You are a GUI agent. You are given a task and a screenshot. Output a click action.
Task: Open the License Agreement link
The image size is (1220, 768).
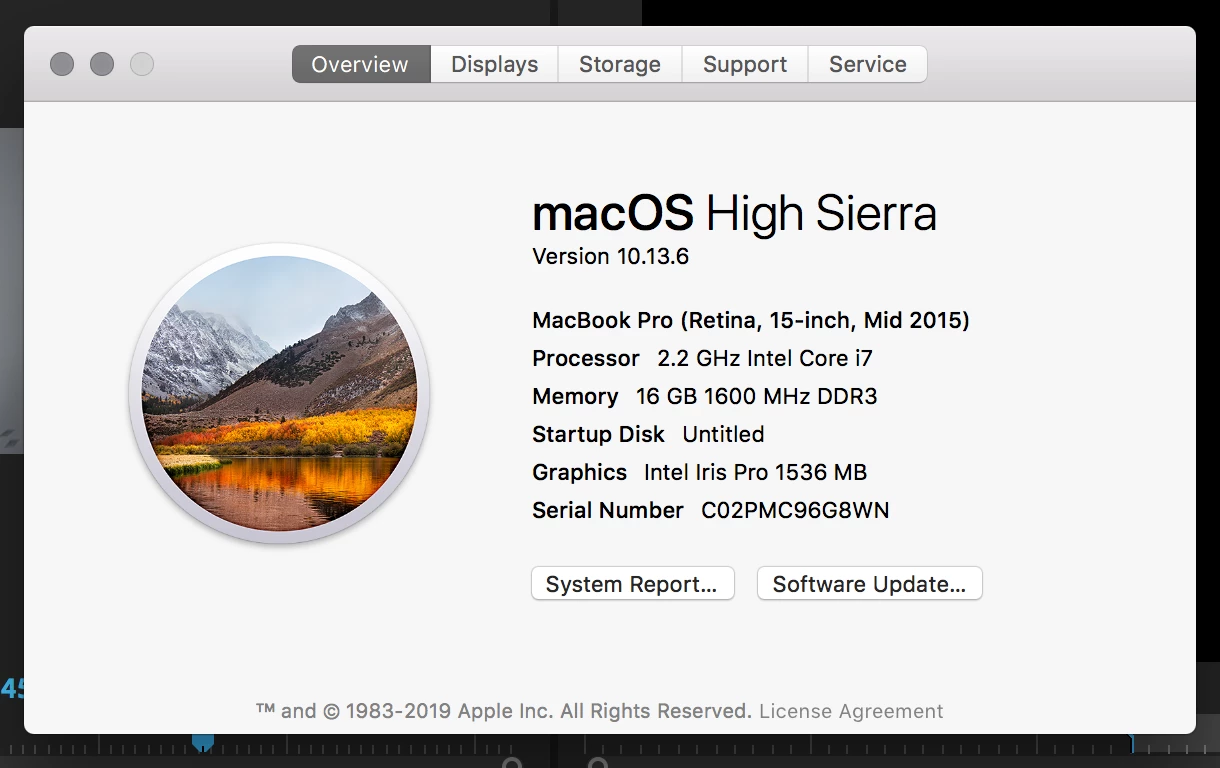851,711
